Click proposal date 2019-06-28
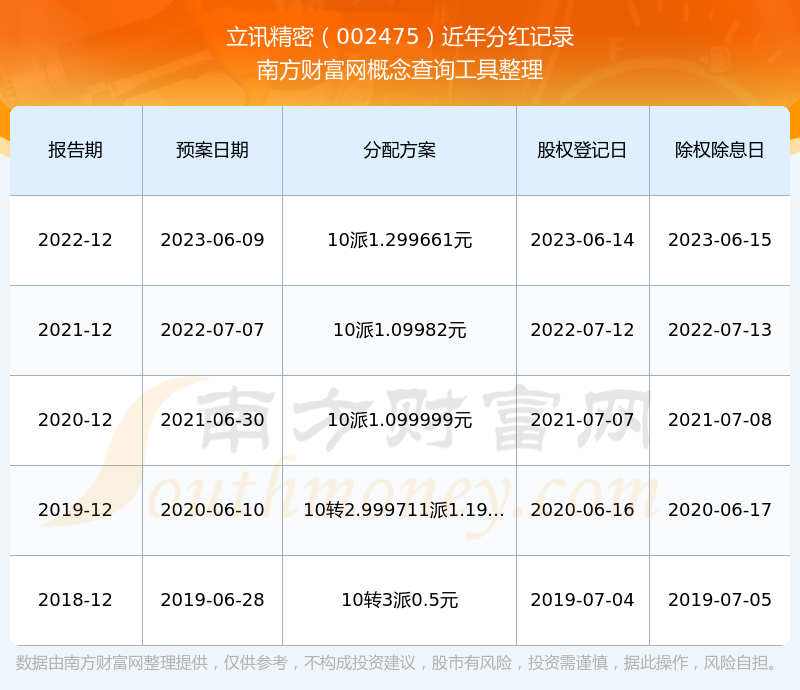This screenshot has width=800, height=690. coord(212,600)
